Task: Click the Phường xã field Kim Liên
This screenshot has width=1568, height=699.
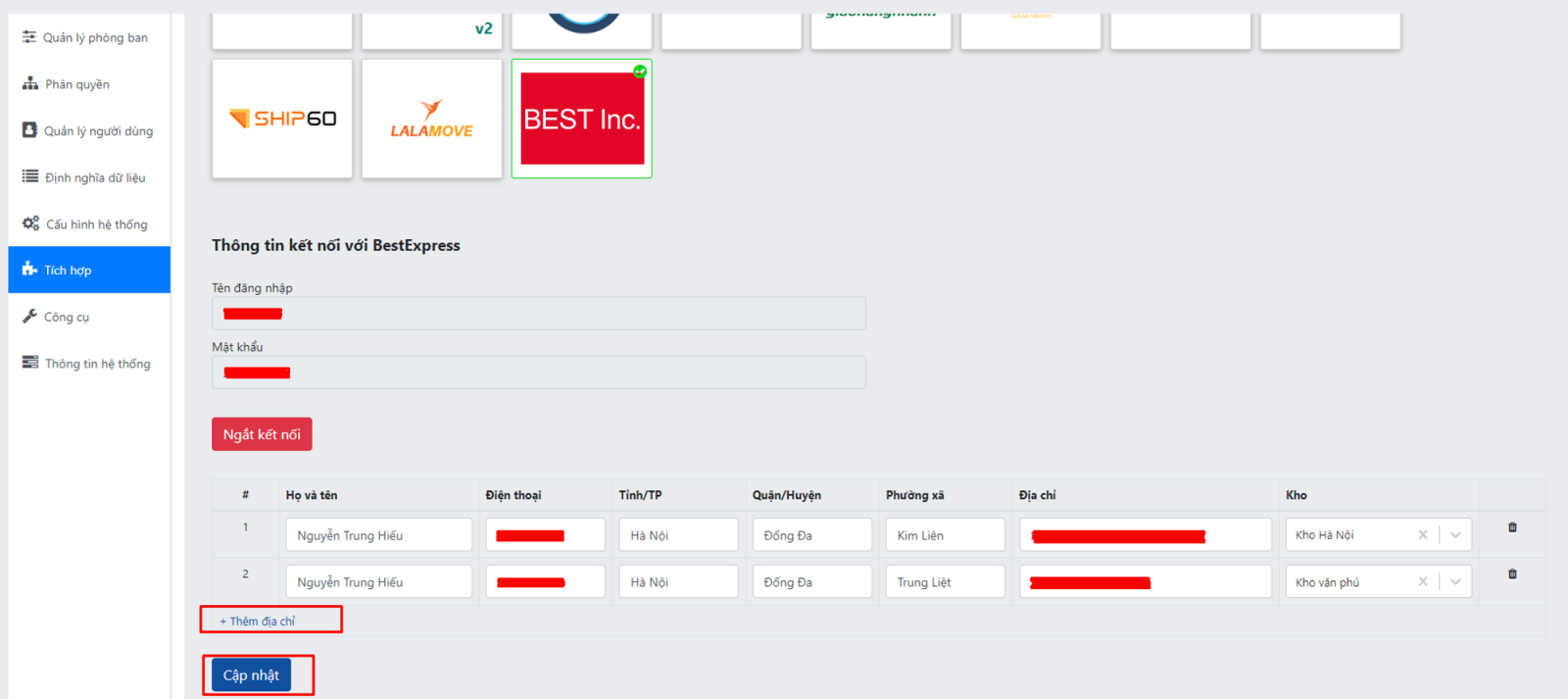Action: (x=945, y=535)
